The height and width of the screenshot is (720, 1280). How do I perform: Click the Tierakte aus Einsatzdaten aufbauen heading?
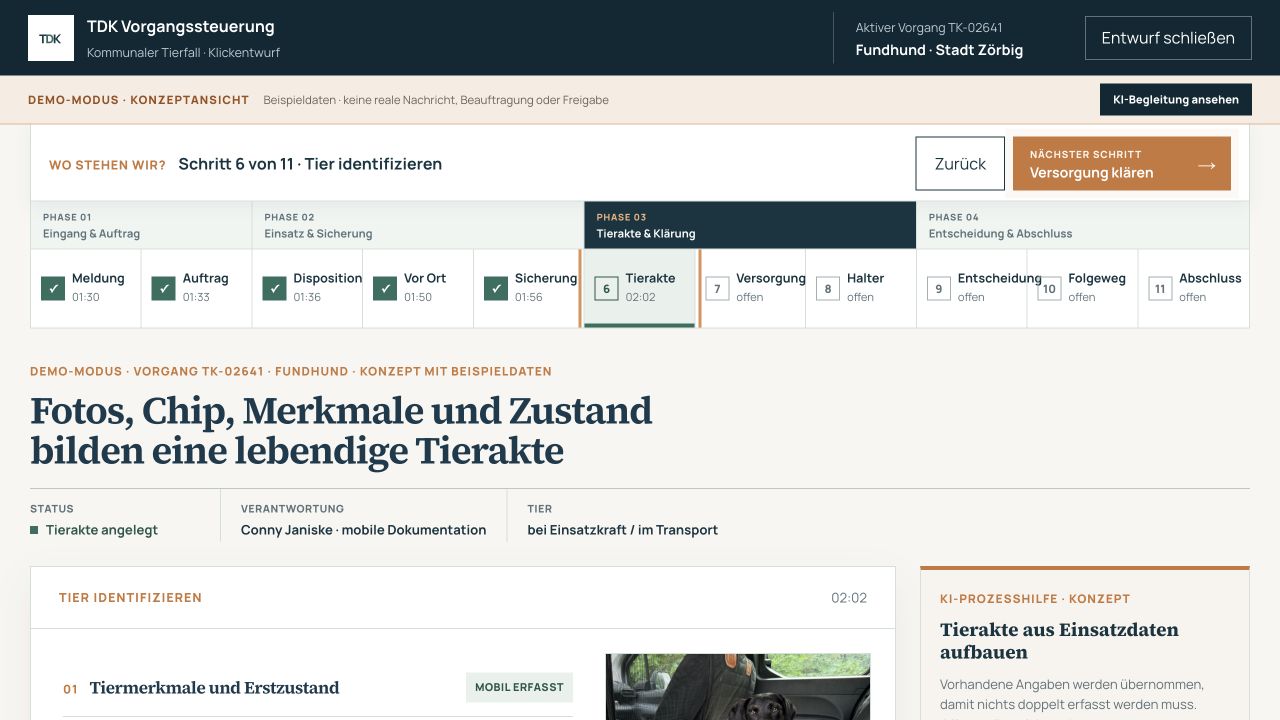(1059, 641)
